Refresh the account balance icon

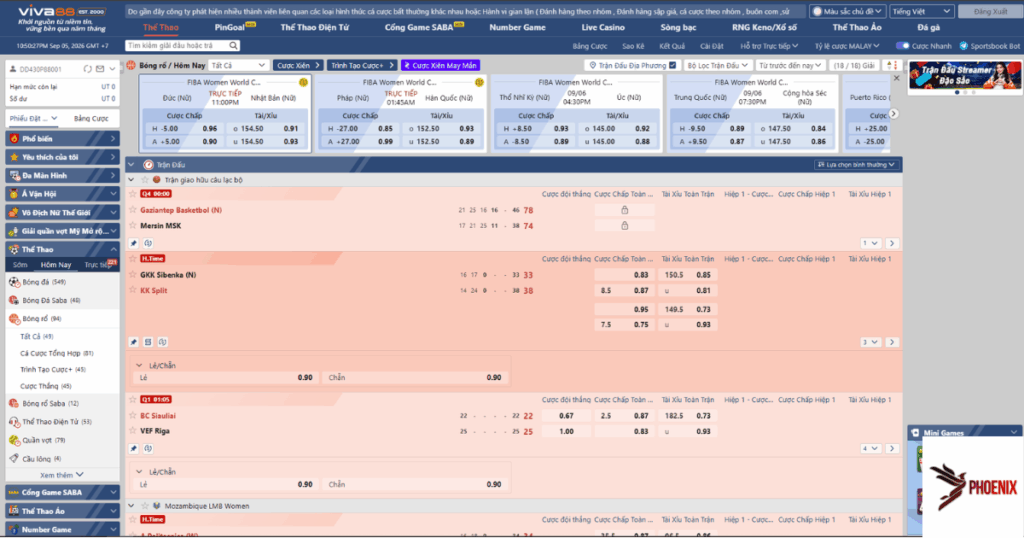click(88, 69)
